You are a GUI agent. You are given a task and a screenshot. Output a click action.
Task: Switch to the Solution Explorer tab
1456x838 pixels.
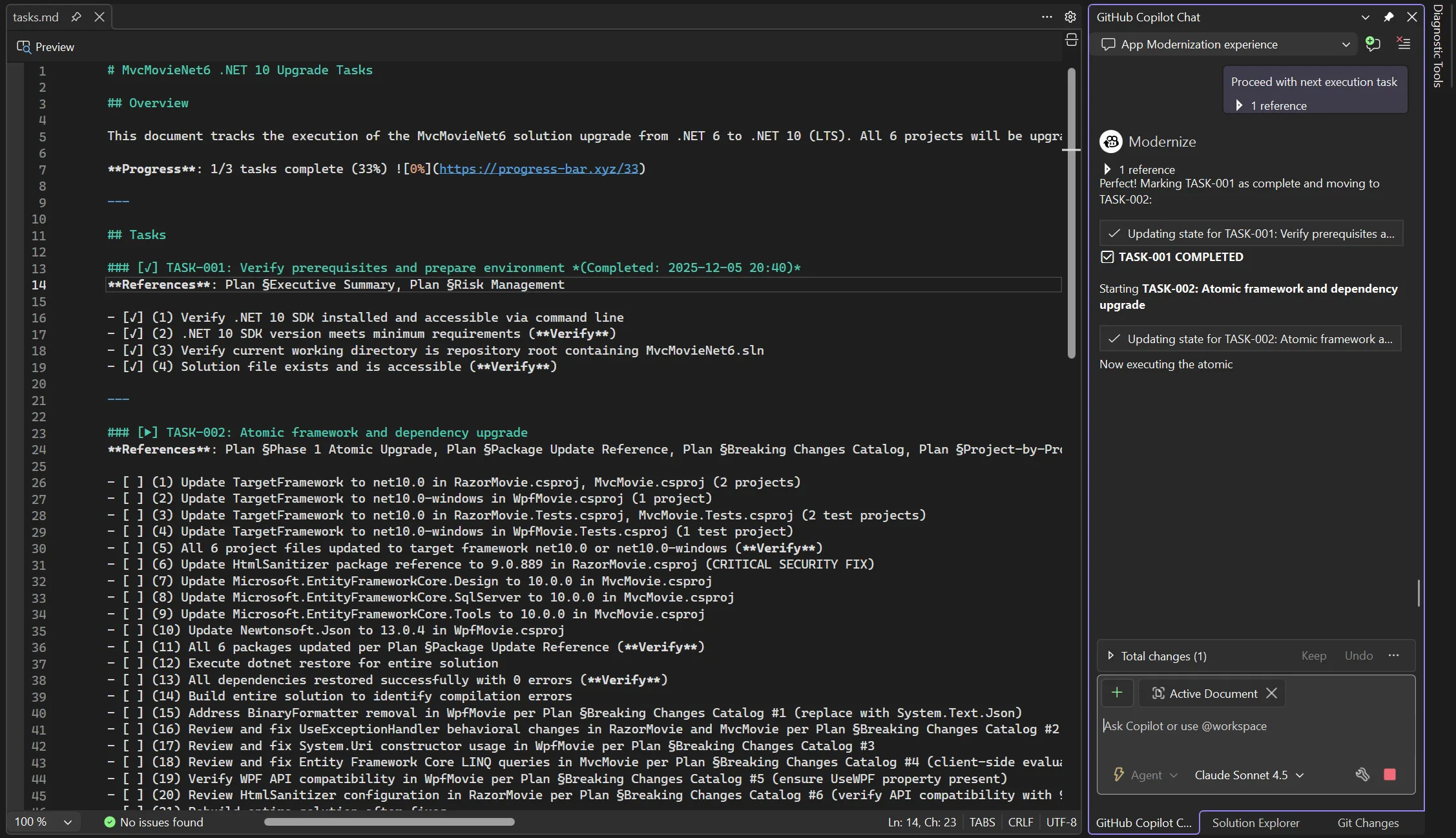(1255, 822)
